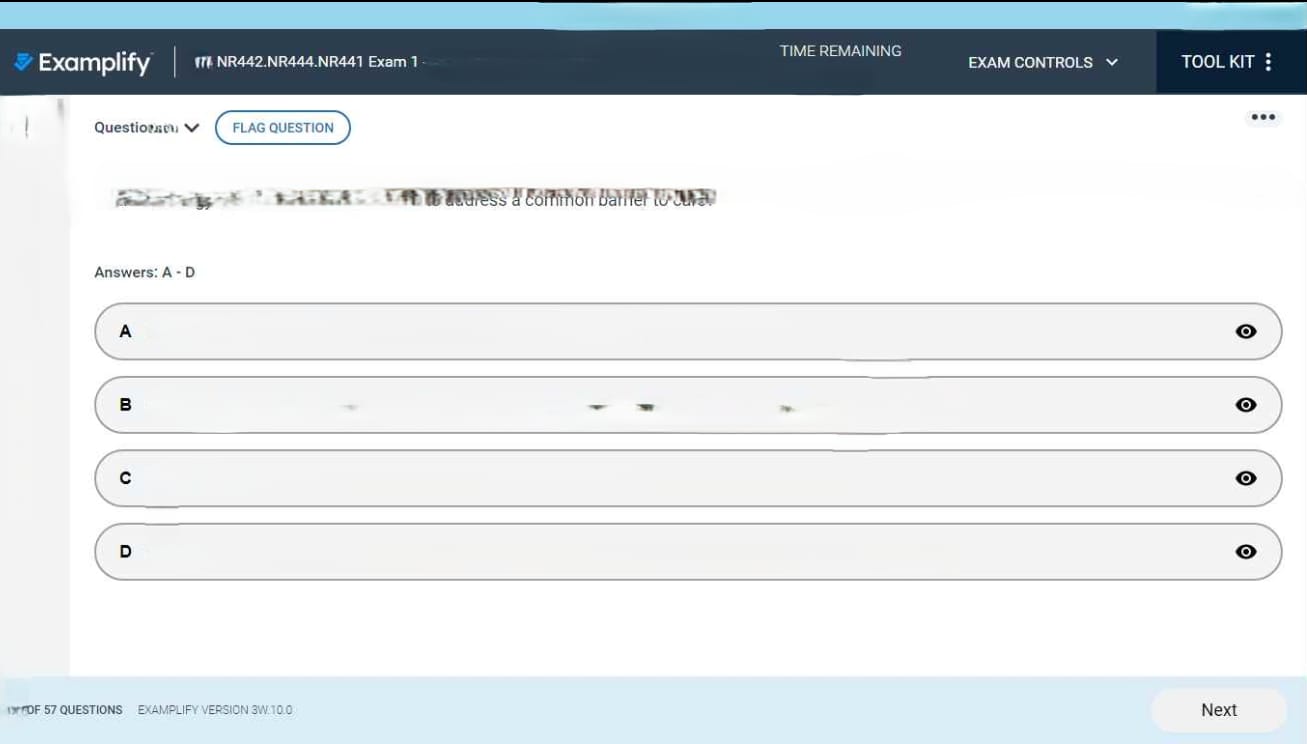Image resolution: width=1307 pixels, height=744 pixels.
Task: Mark answer option D
Action: 660,551
